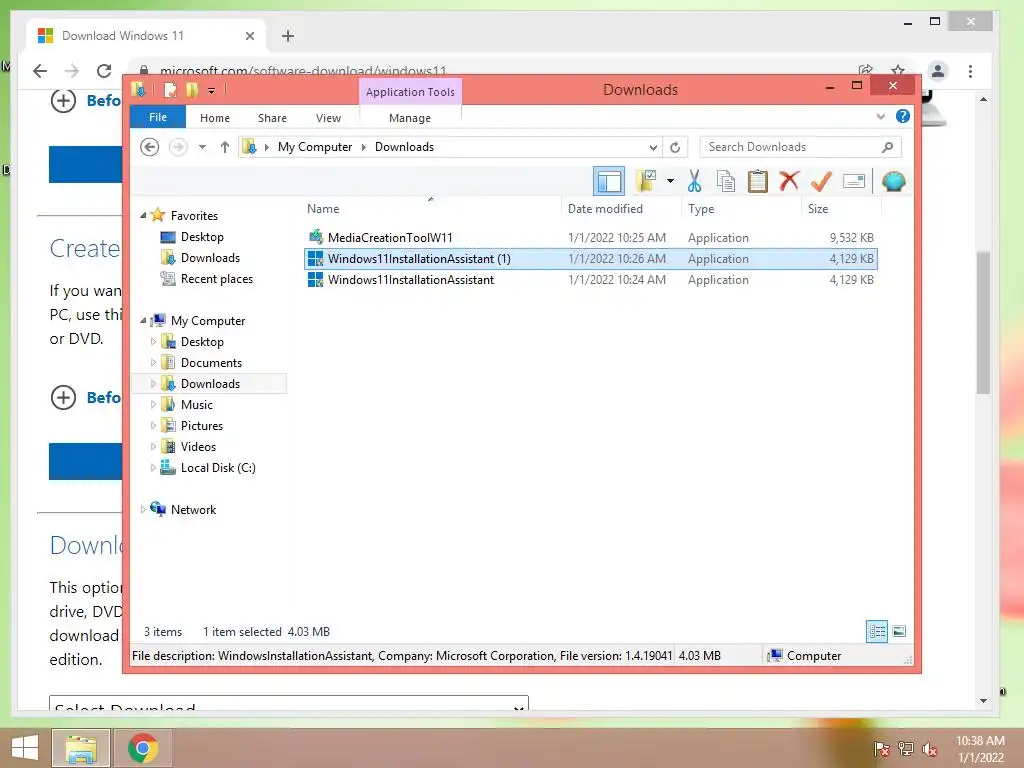Open the File ribbon tab
This screenshot has height=768, width=1024.
pyautogui.click(x=158, y=118)
